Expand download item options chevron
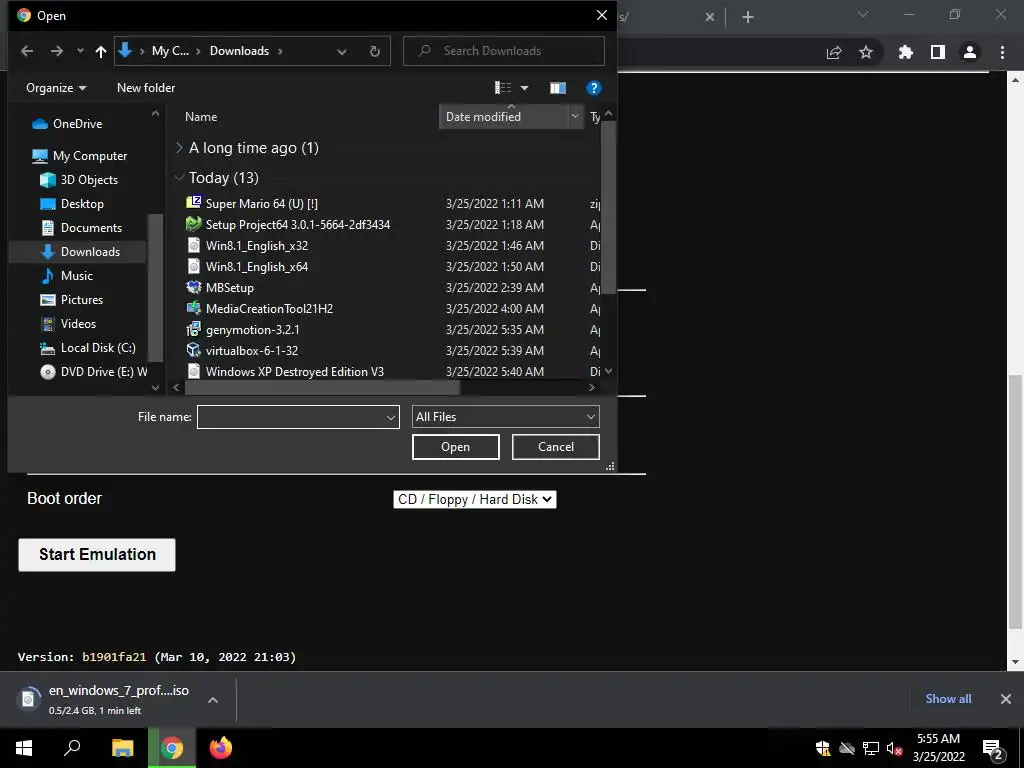Viewport: 1024px width, 768px height. pos(212,700)
